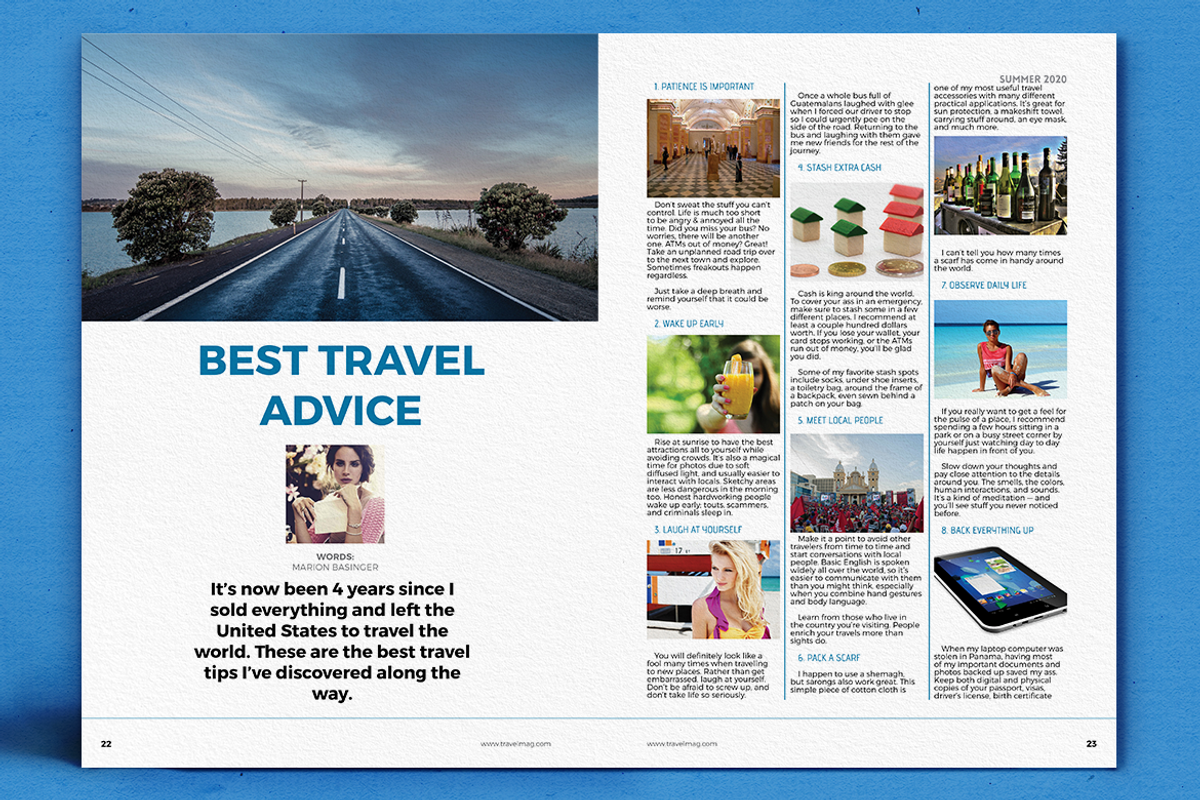Click the author name 'MARION BASINGER'
This screenshot has width=1200, height=800.
[x=335, y=566]
